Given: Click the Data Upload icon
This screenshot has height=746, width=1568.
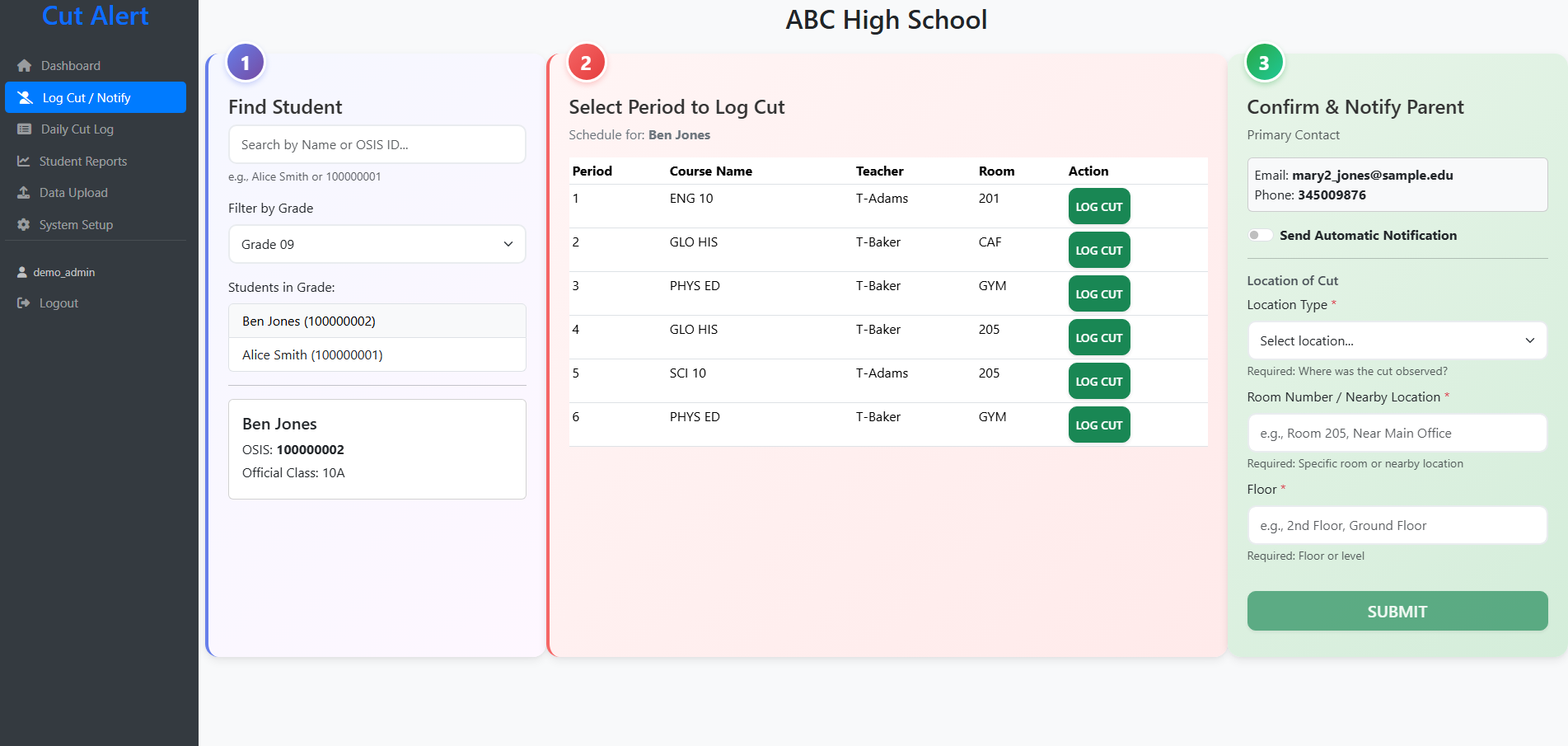Looking at the screenshot, I should (23, 193).
